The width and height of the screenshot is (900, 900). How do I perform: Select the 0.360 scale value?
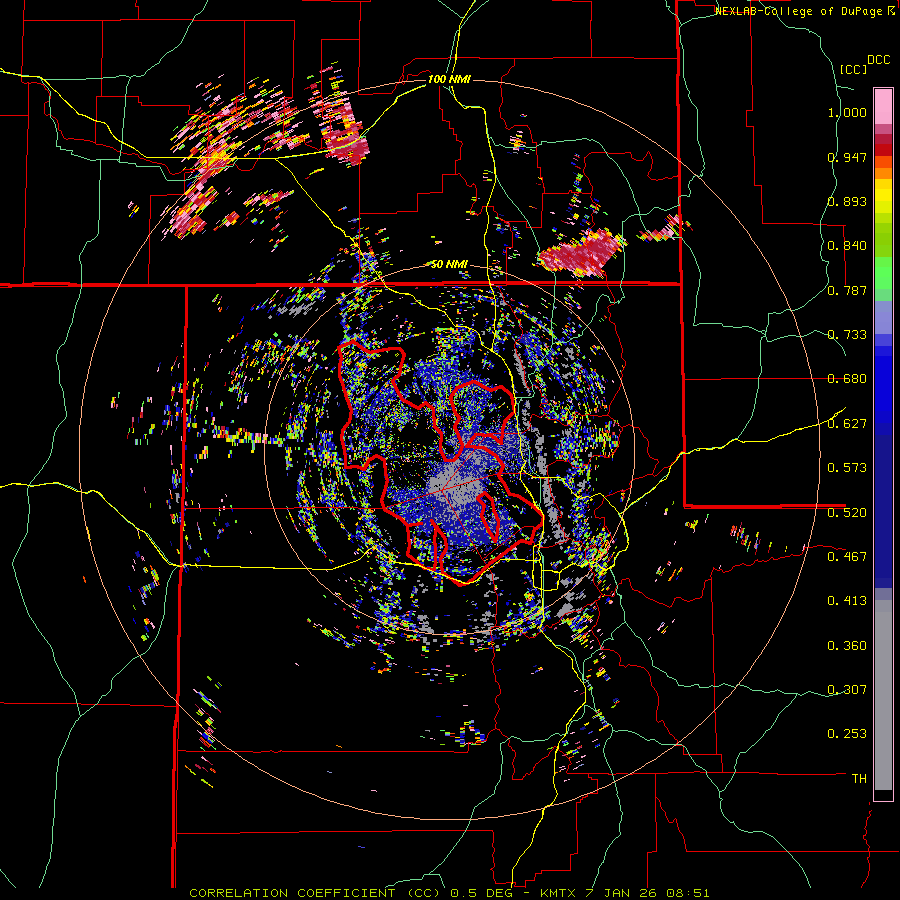847,645
